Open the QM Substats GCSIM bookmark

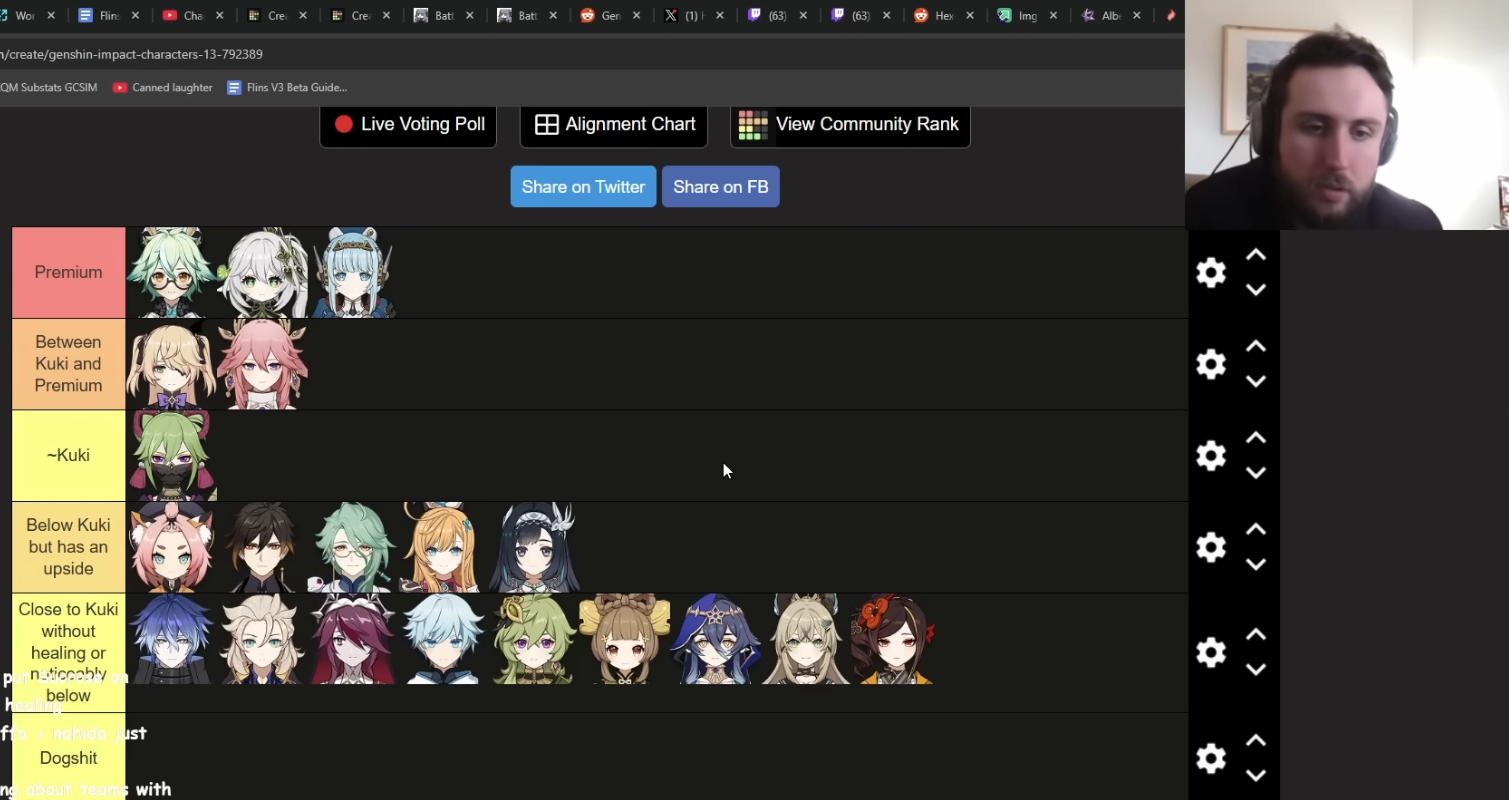49,88
